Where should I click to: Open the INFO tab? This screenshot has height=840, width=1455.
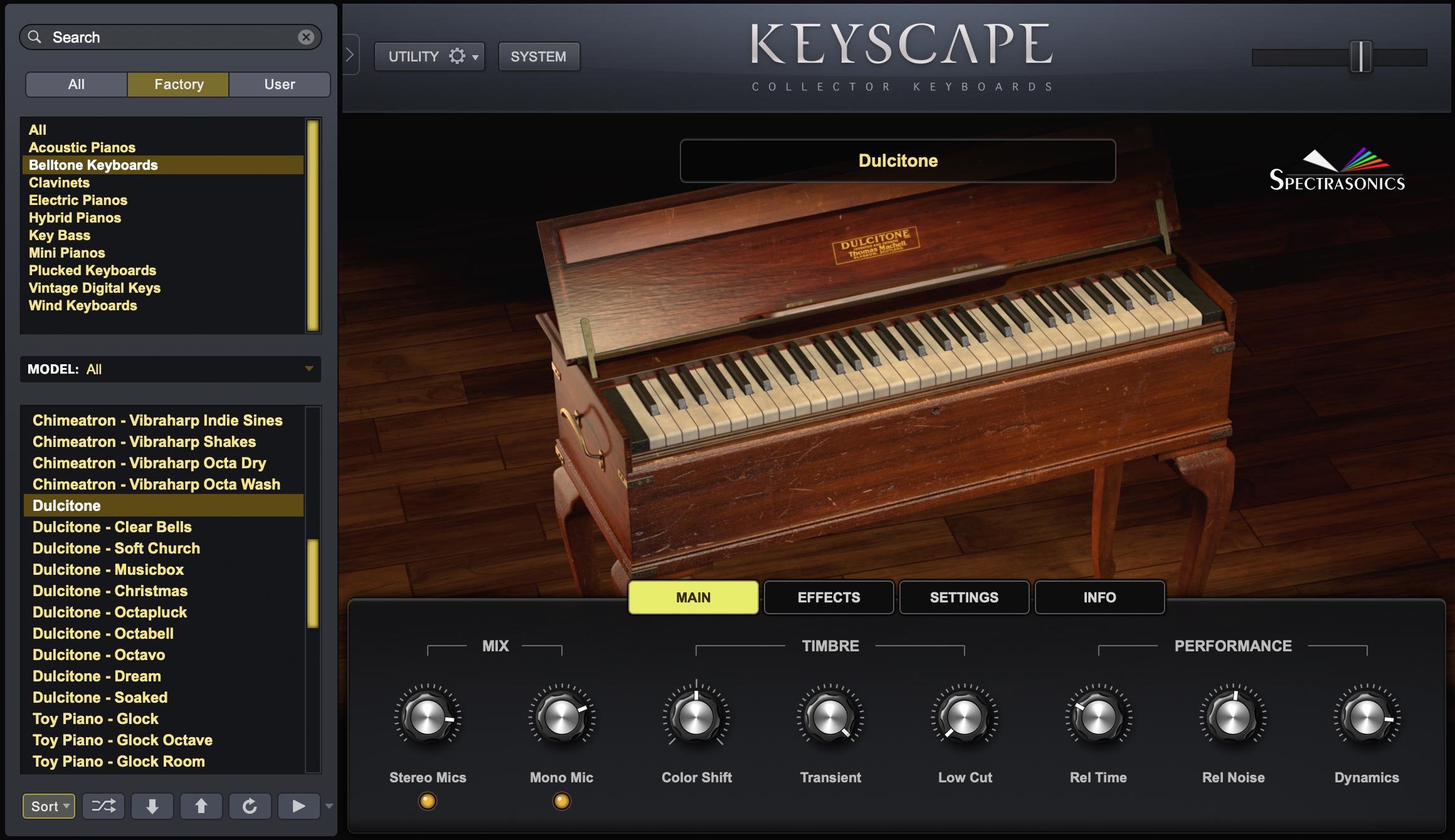click(1100, 597)
